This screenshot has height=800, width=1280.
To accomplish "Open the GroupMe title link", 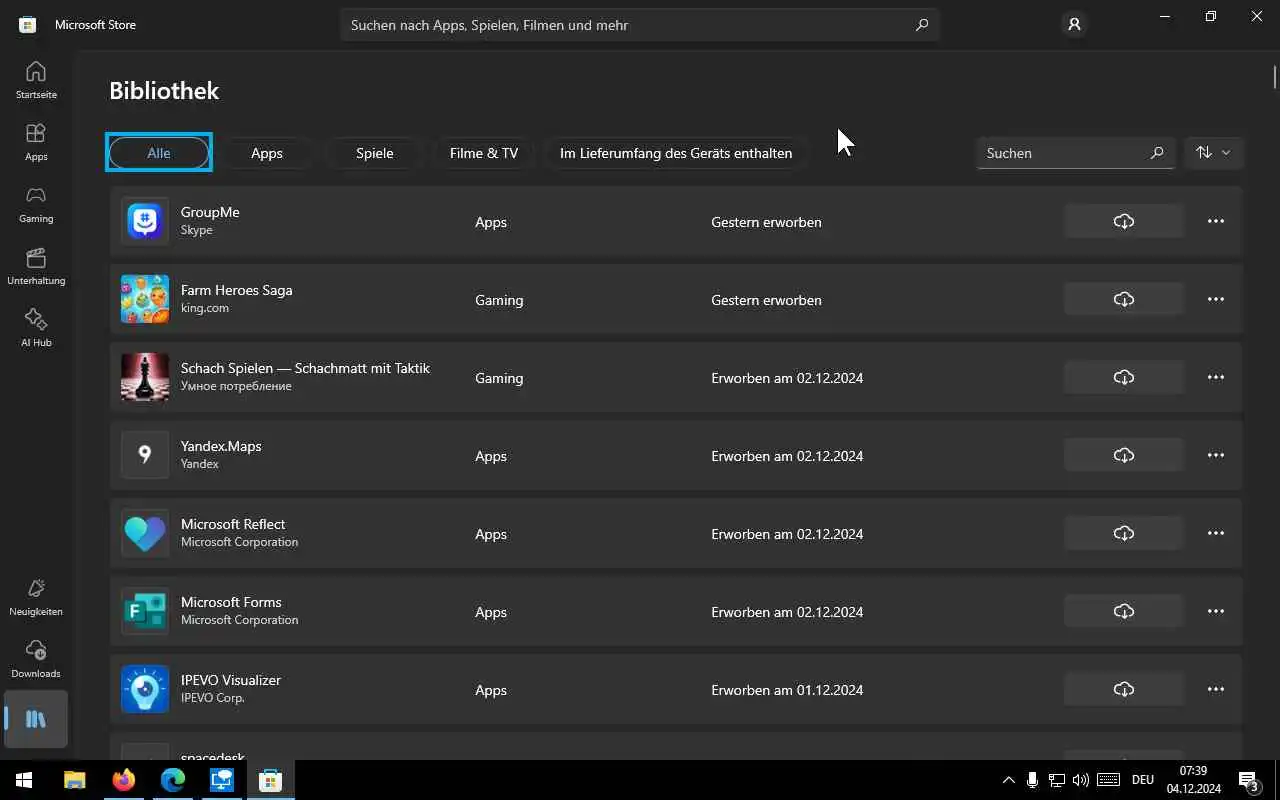I will click(x=210, y=212).
